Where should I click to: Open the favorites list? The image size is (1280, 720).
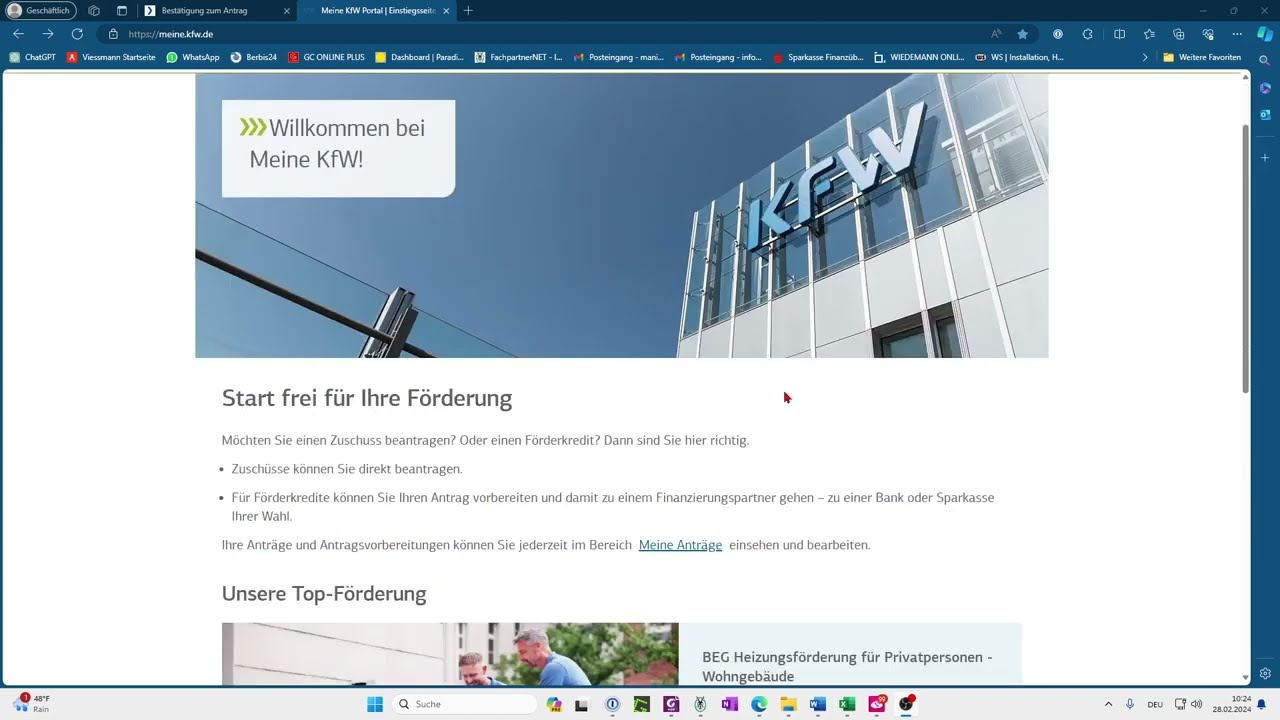(1149, 34)
